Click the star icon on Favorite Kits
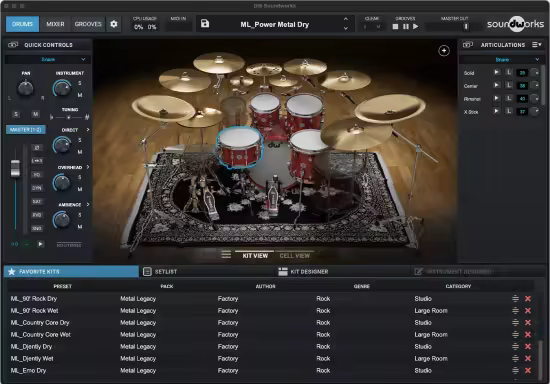This screenshot has width=550, height=384. click(12, 272)
